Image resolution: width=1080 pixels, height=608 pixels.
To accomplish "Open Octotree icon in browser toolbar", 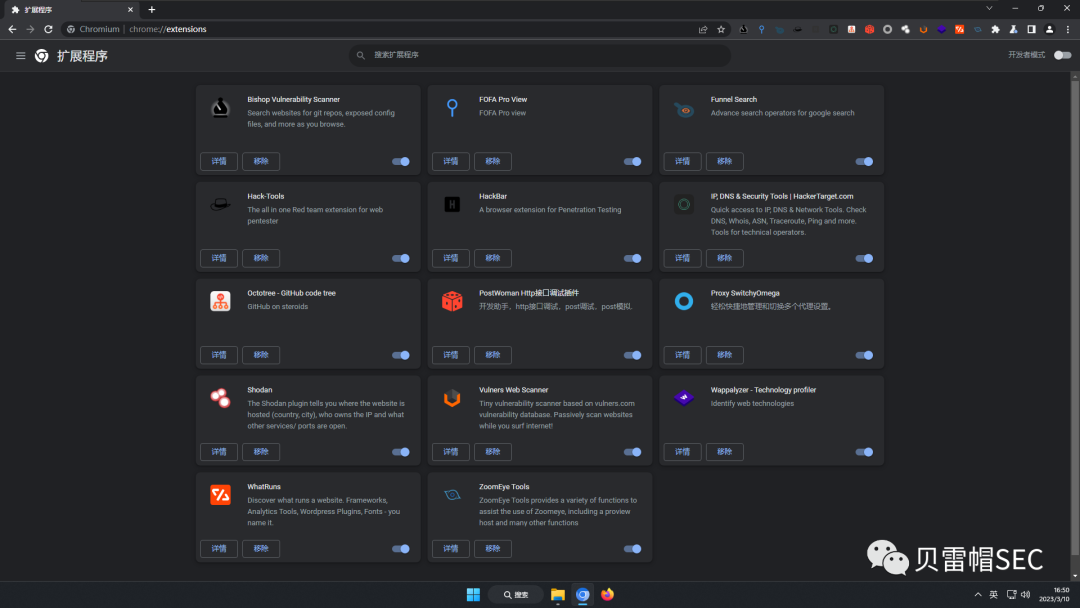I will coord(851,30).
